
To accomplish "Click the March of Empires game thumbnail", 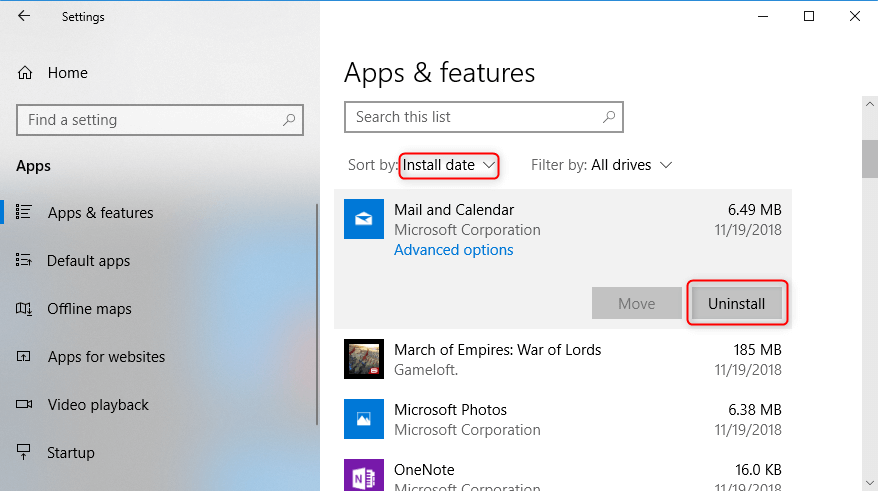I will click(364, 359).
